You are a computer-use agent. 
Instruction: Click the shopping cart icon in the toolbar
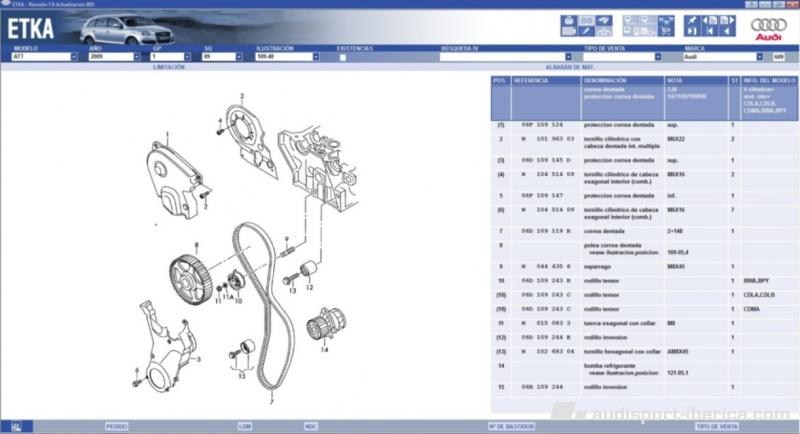click(x=666, y=31)
